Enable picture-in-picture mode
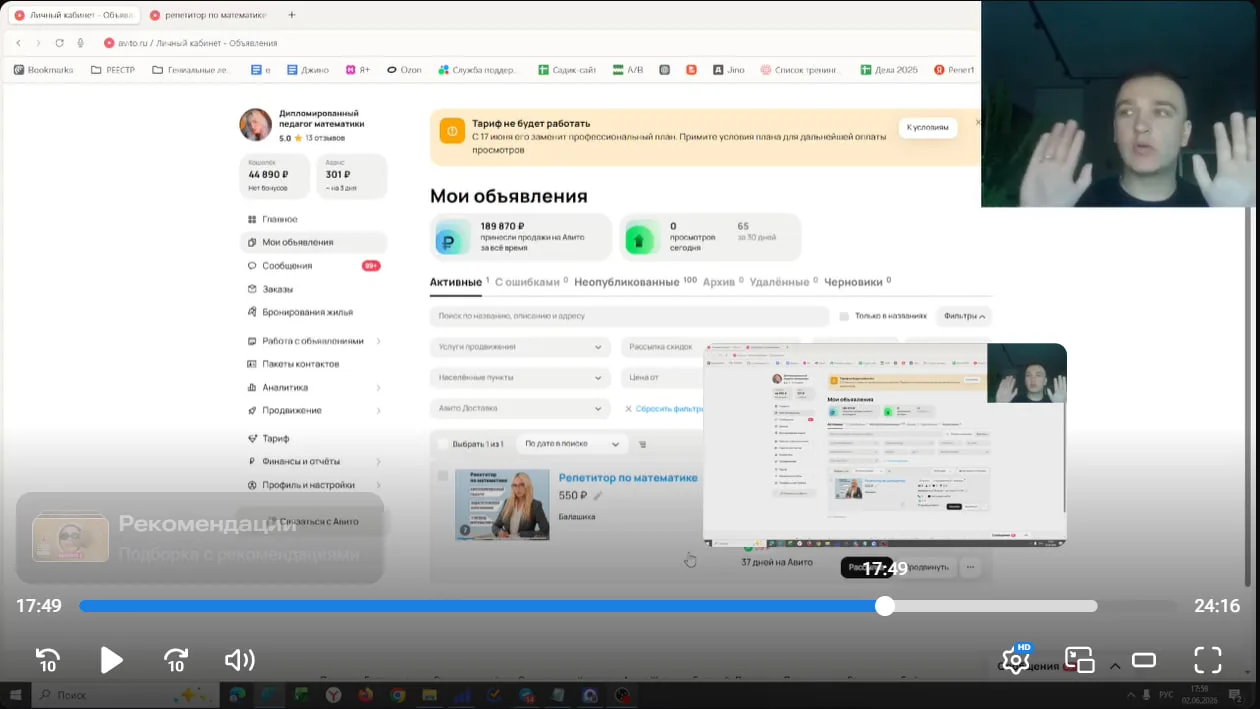The height and width of the screenshot is (709, 1260). pos(1080,660)
